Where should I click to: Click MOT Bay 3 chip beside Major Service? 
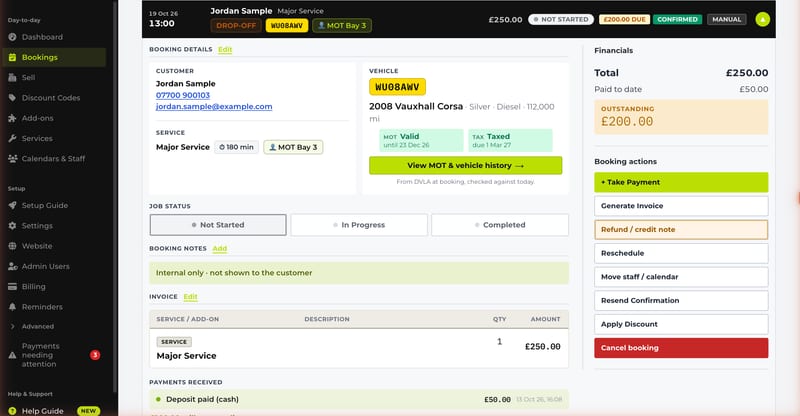click(293, 147)
